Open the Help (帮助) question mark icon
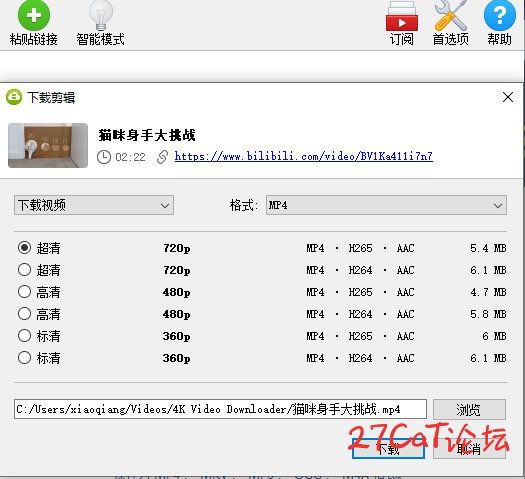This screenshot has height=479, width=525. tap(500, 15)
